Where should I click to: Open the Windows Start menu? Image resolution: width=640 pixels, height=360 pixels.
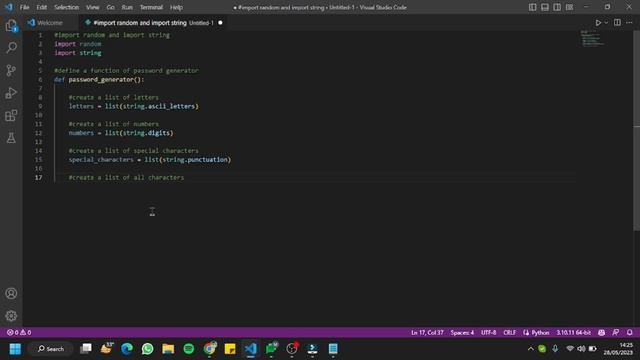[15, 349]
